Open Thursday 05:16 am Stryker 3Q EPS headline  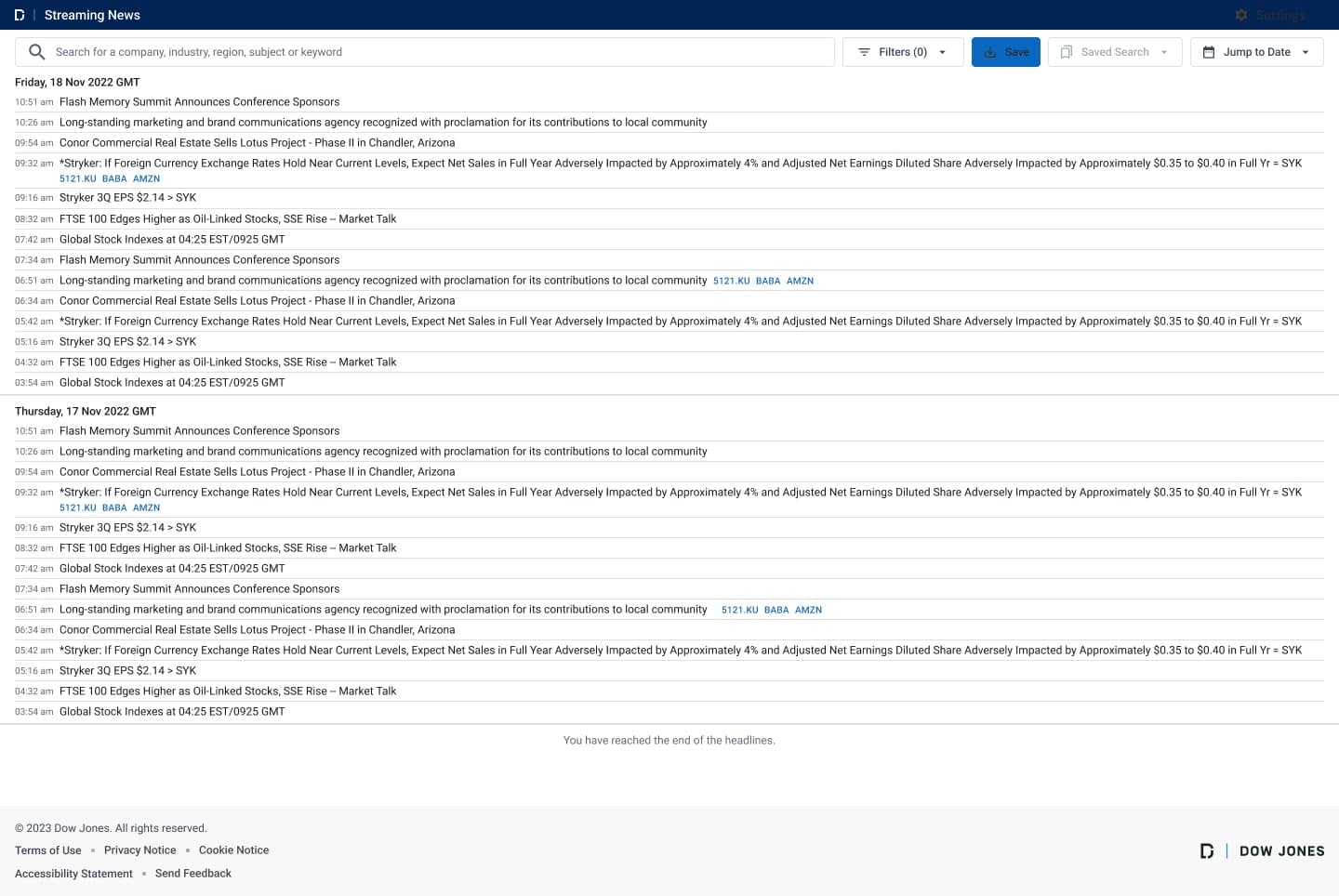click(x=128, y=671)
